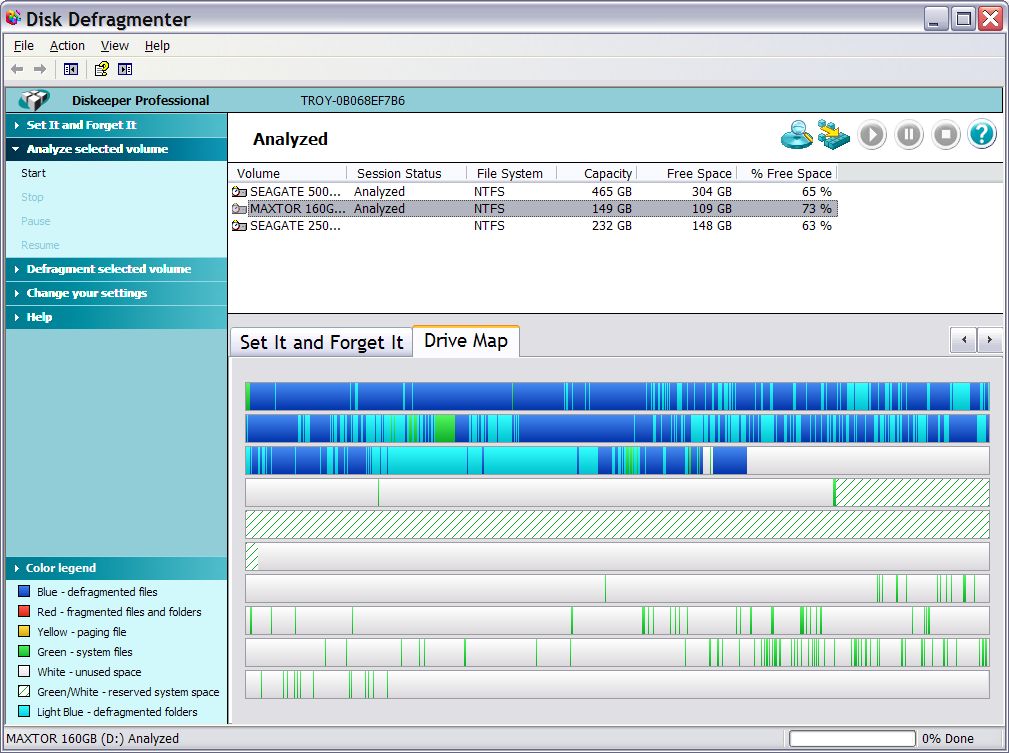Open the Action menu
This screenshot has height=753, width=1009.
67,45
